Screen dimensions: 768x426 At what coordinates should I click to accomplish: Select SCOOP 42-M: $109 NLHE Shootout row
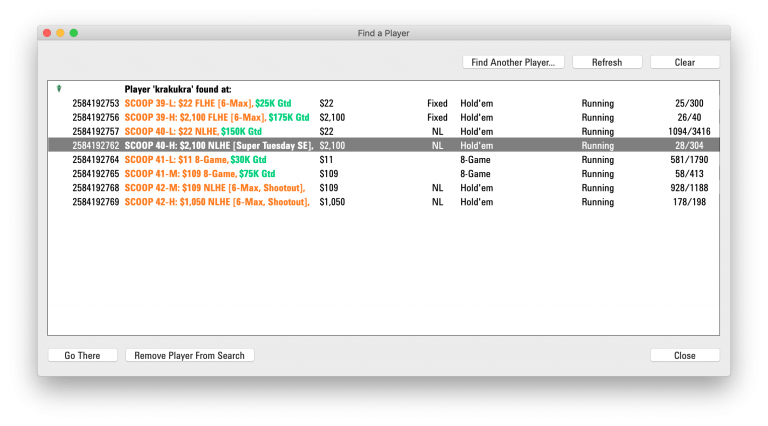pos(384,188)
